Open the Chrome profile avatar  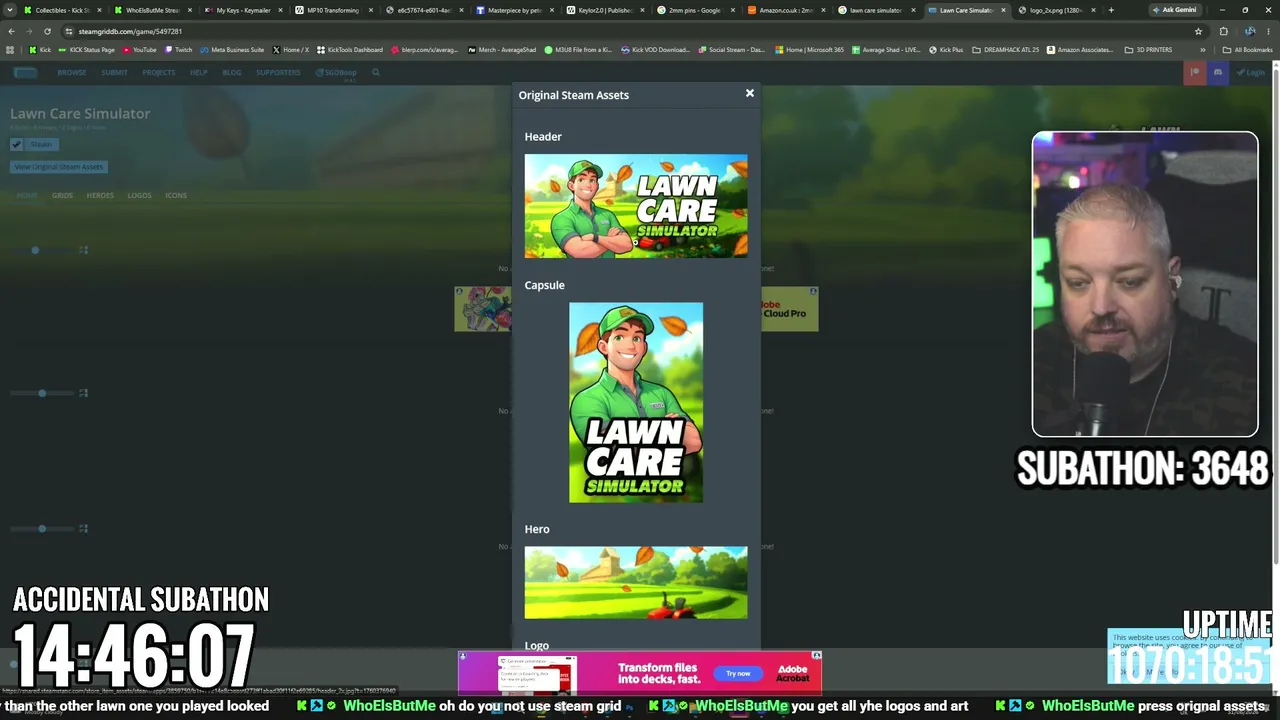(x=1249, y=31)
